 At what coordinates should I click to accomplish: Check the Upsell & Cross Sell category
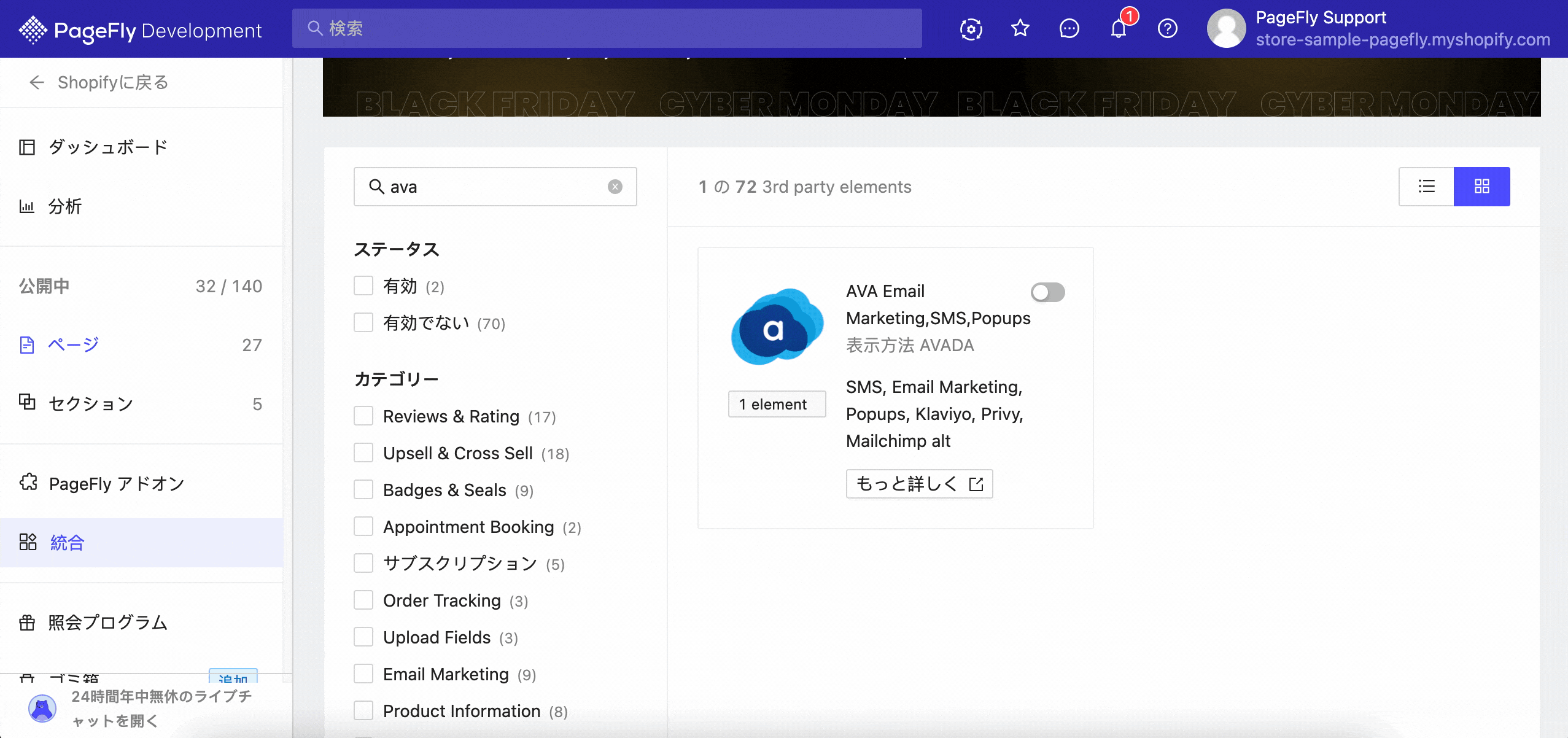363,453
